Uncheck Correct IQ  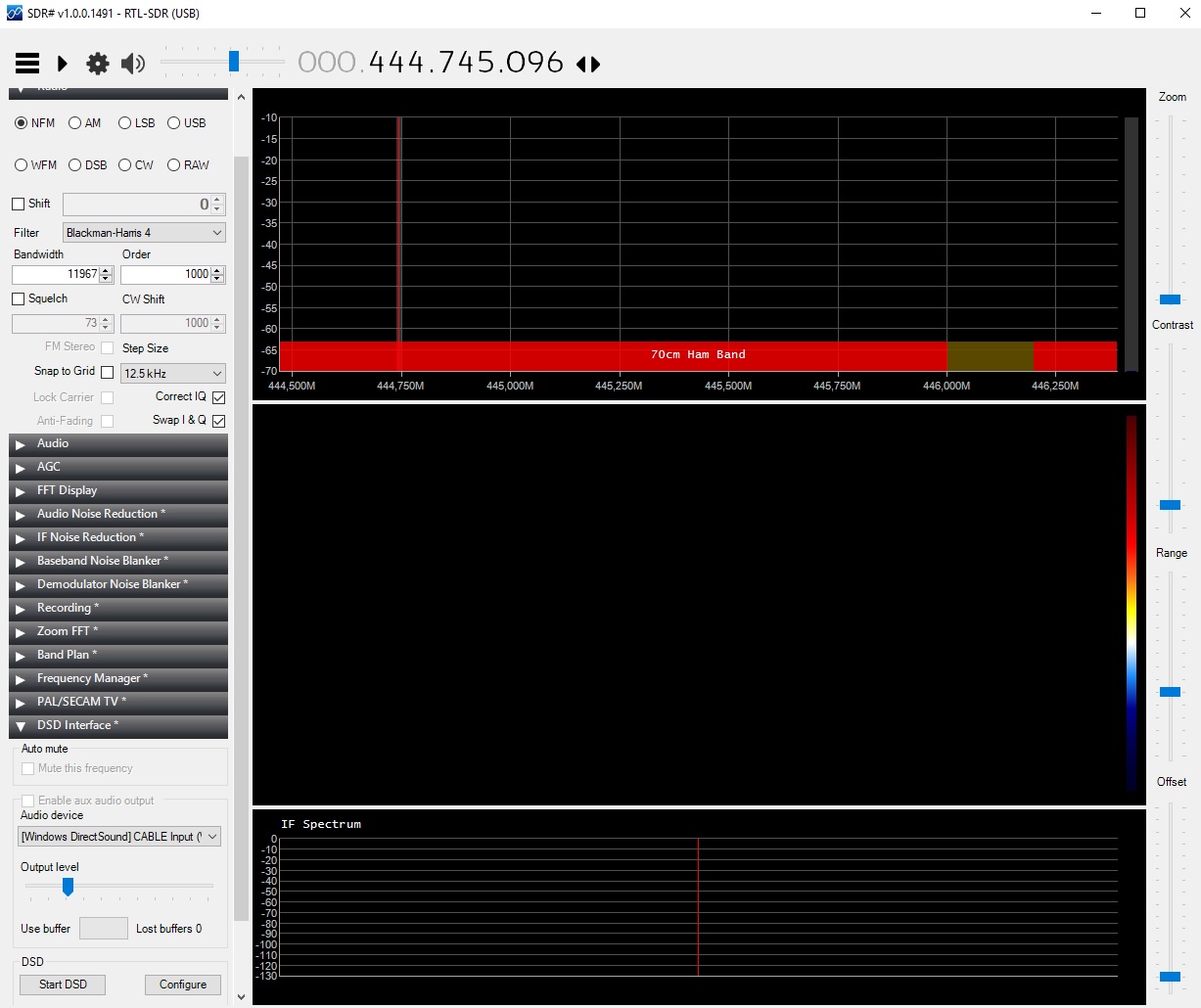click(x=218, y=397)
